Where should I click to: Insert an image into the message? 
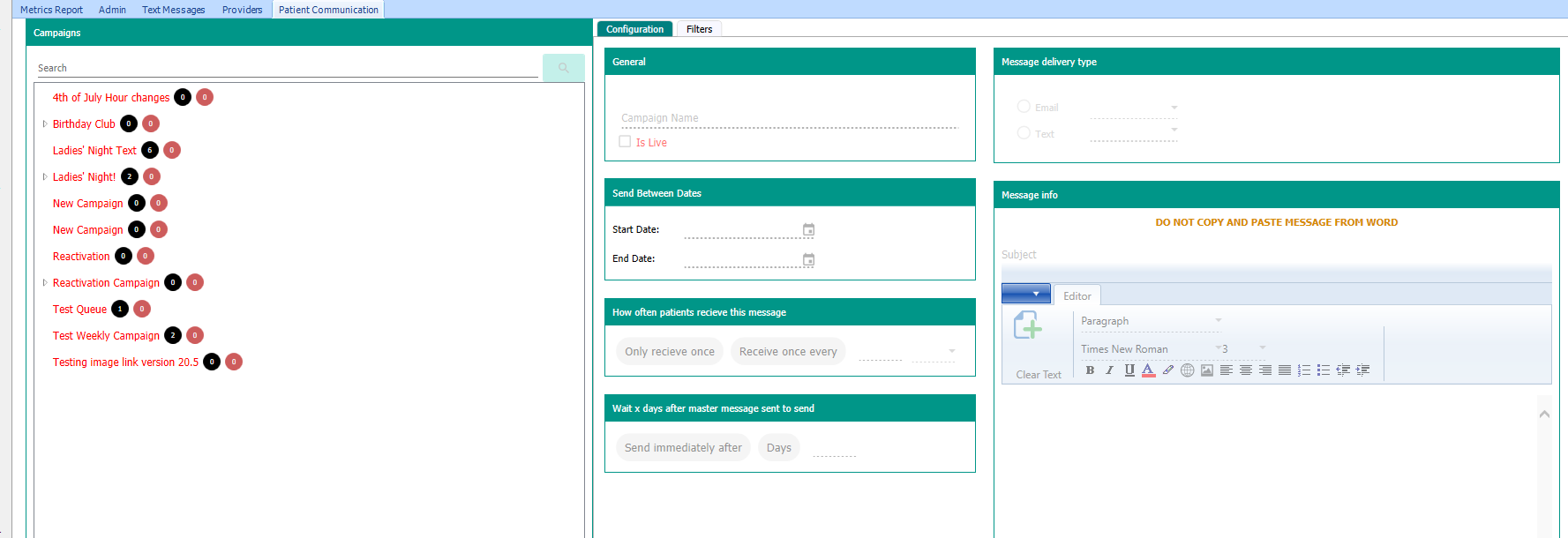click(1207, 370)
